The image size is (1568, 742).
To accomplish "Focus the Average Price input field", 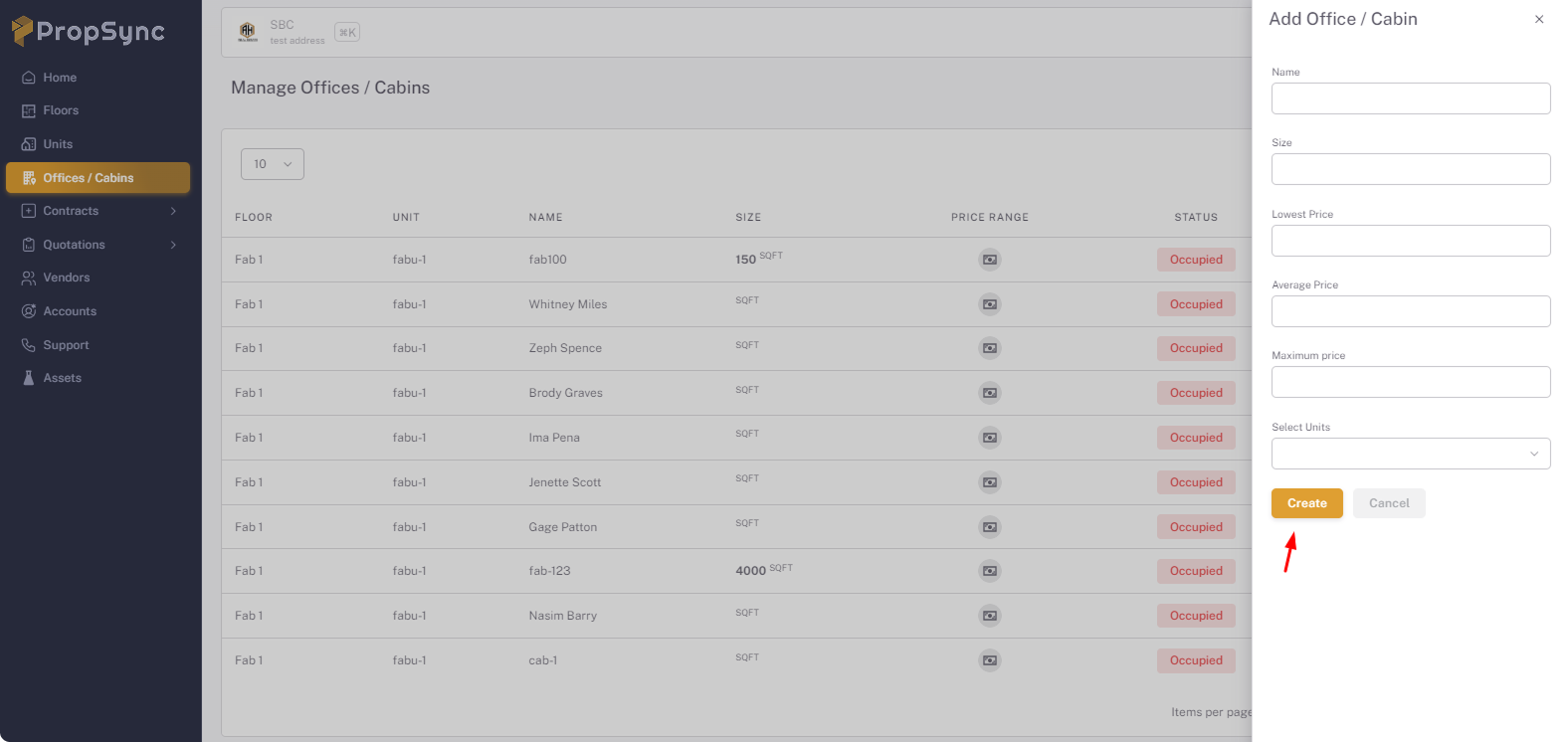I will (x=1411, y=311).
